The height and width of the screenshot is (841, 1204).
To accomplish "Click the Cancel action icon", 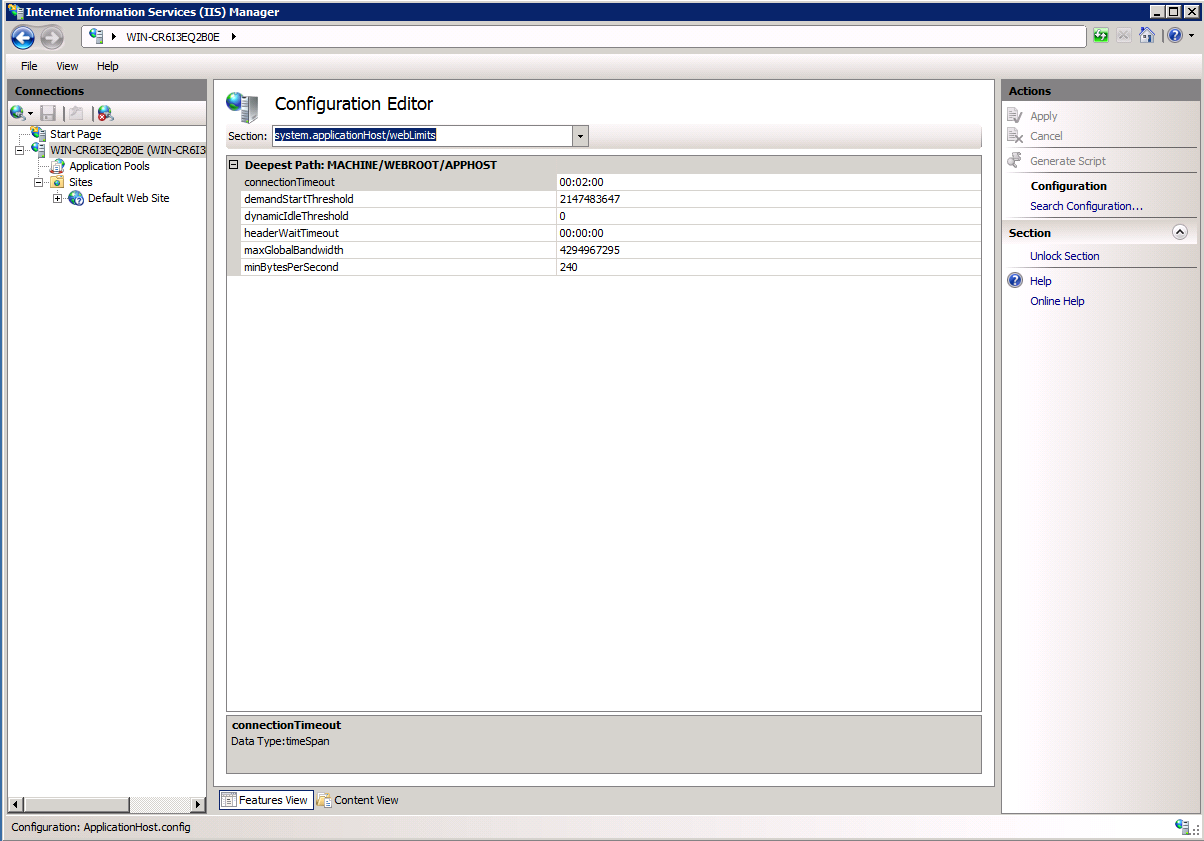I will (1016, 136).
